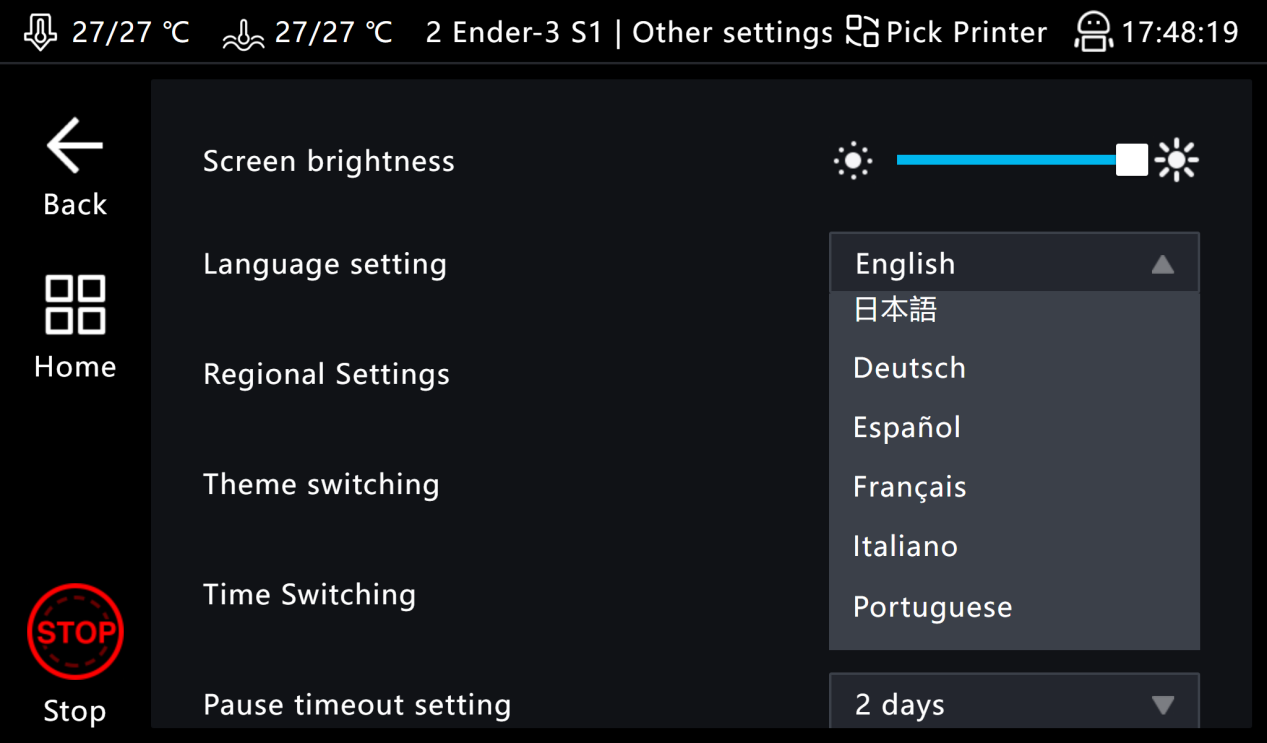Click the Back arrow icon
This screenshot has width=1267, height=743.
[75, 147]
